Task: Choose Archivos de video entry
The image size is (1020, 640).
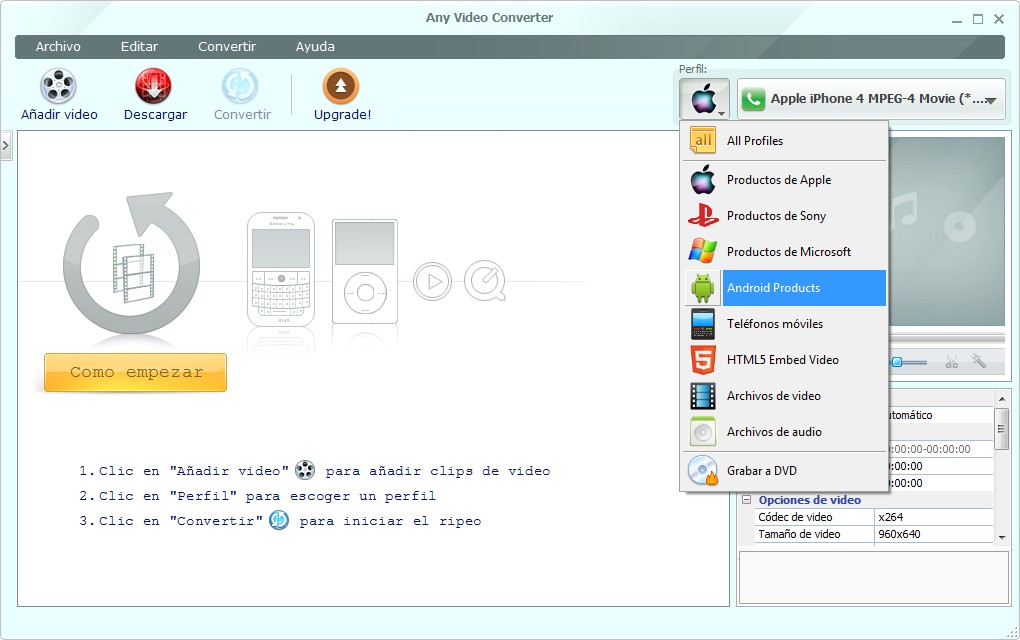Action: (x=785, y=395)
